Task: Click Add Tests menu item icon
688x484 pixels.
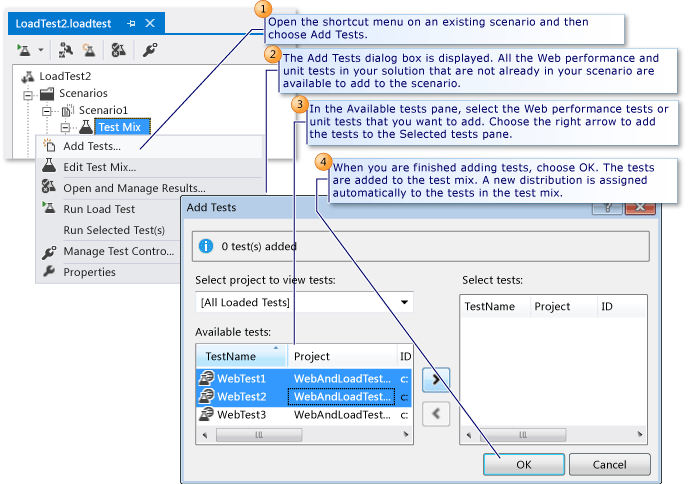Action: 49,145
